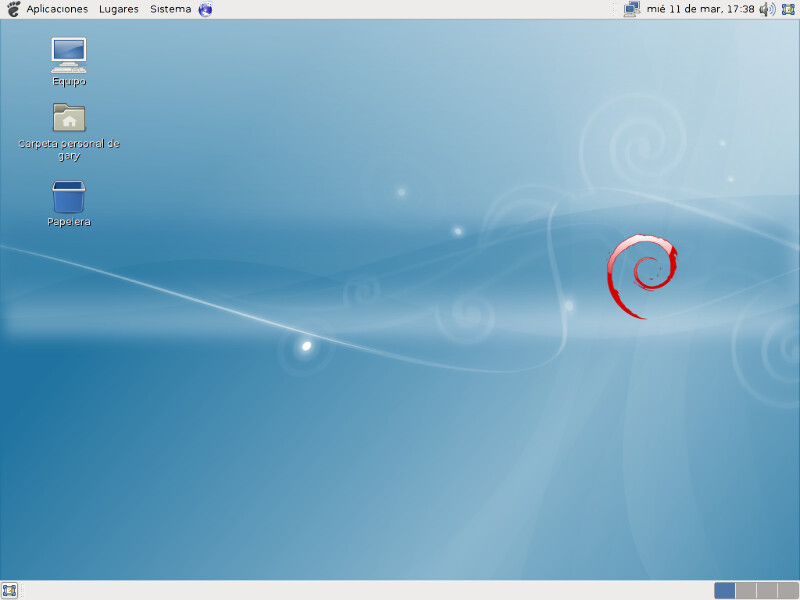Image resolution: width=800 pixels, height=600 pixels.
Task: Switch to the fourth workspace
Action: [x=788, y=590]
